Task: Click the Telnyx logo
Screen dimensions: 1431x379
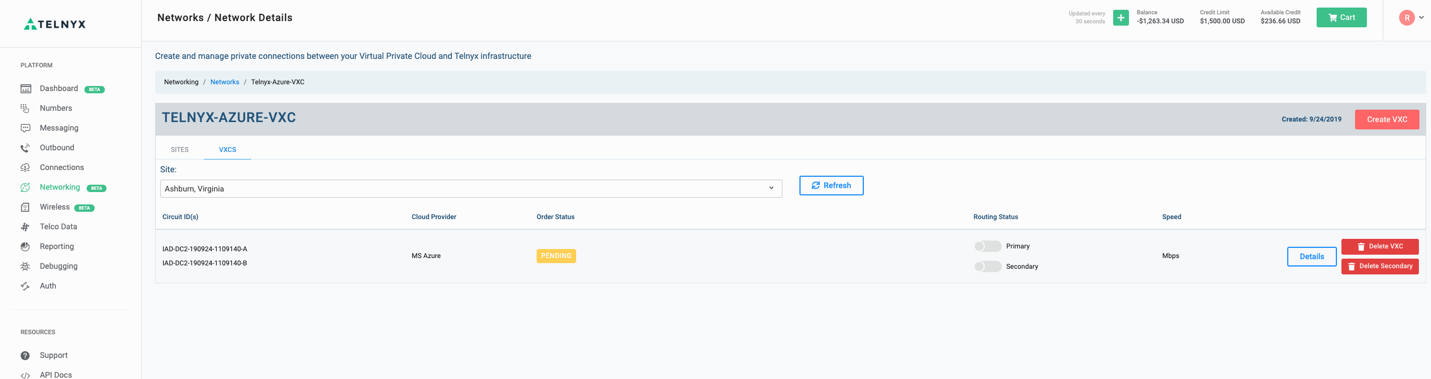Action: pyautogui.click(x=55, y=24)
